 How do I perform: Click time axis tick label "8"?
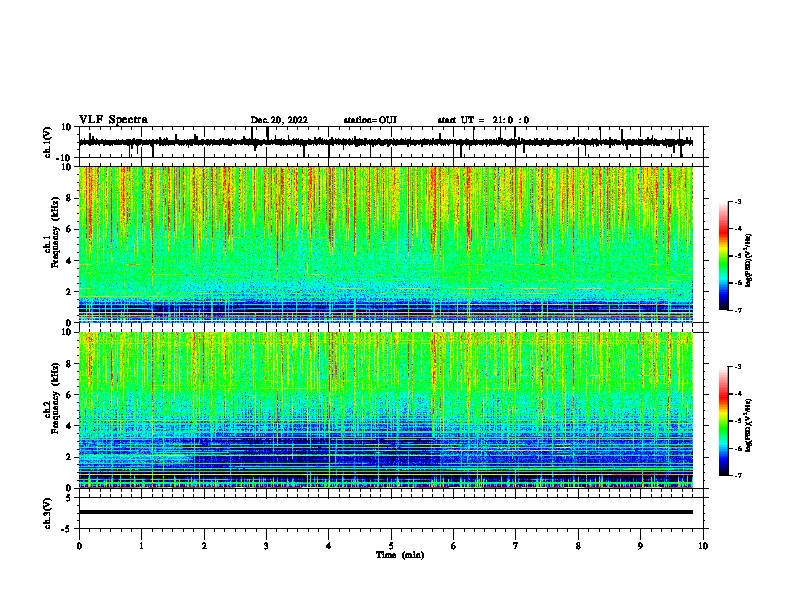click(578, 546)
